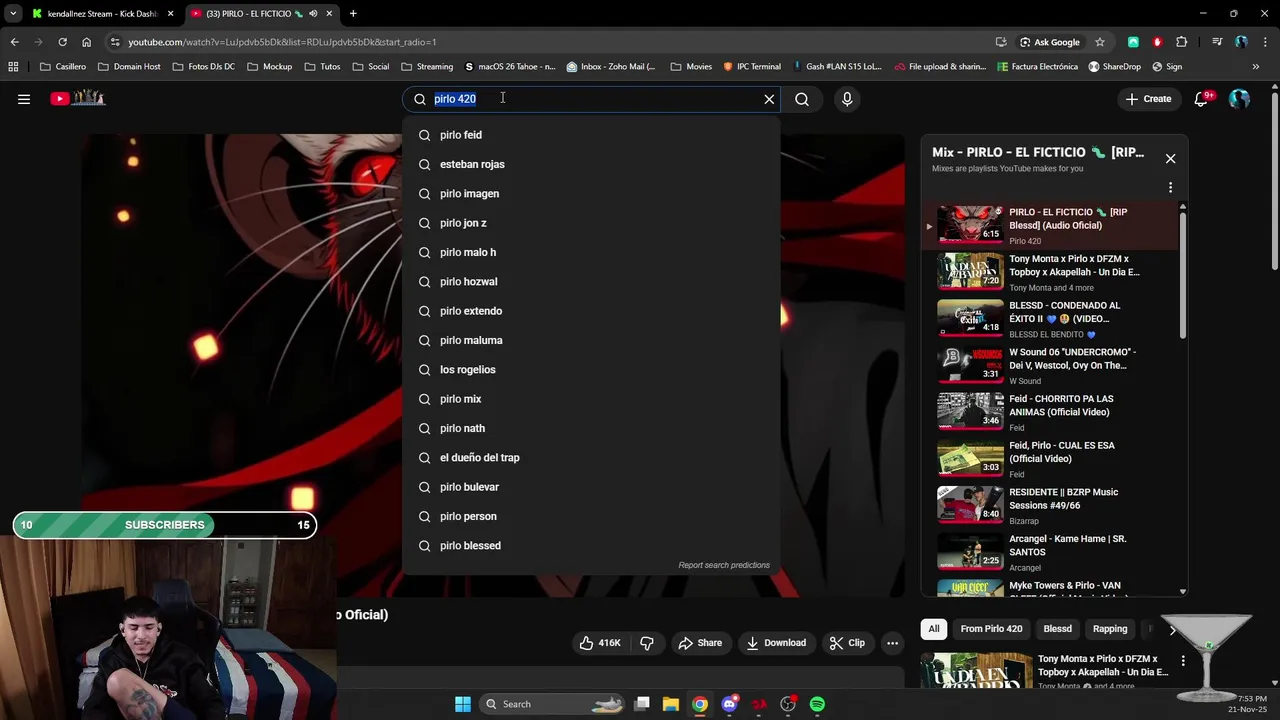Choose the 'pirlo nath' suggestion
Screen dimensions: 1280x720
591,428
